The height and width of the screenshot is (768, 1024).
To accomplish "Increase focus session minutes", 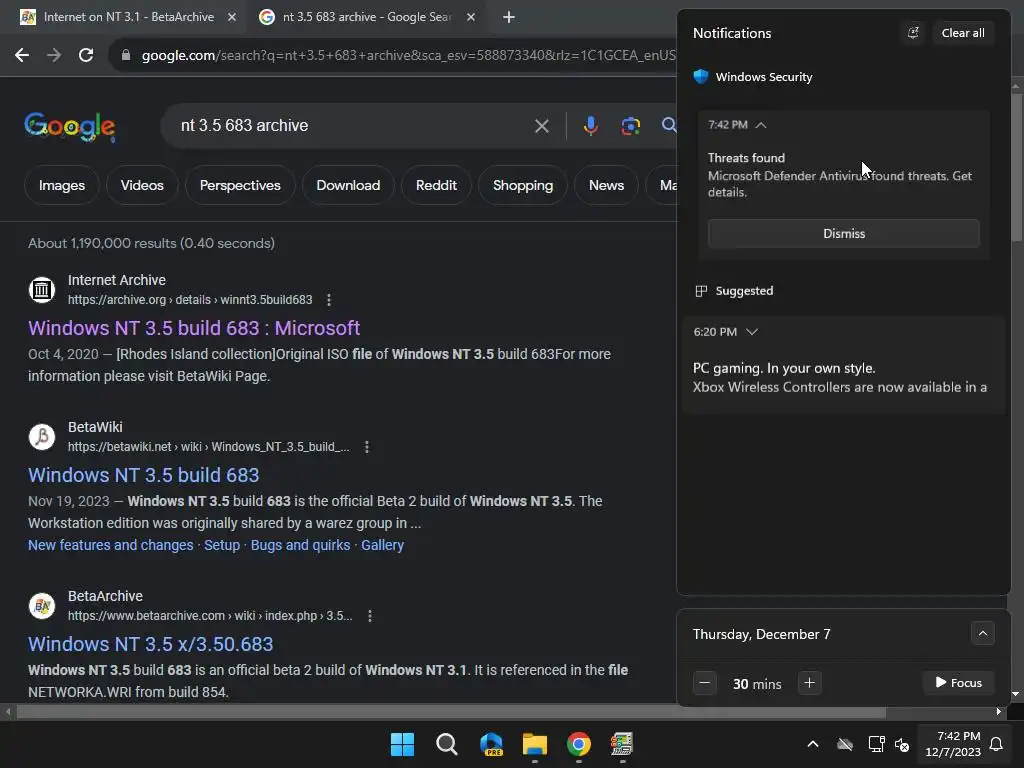I will pyautogui.click(x=809, y=683).
